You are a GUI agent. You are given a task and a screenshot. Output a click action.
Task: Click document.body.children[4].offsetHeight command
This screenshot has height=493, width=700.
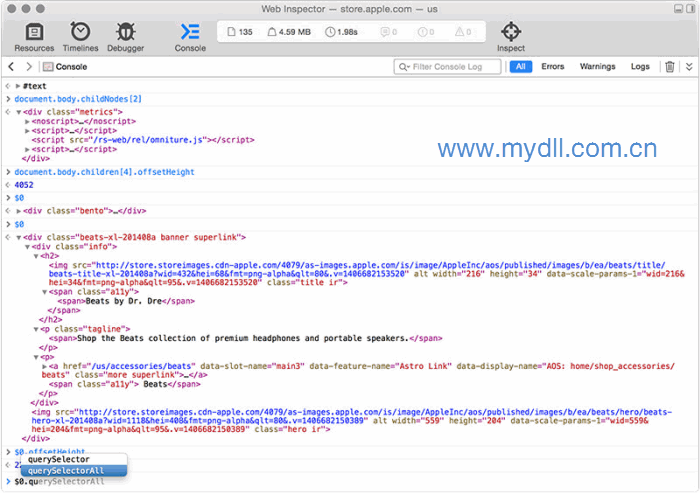(x=104, y=172)
